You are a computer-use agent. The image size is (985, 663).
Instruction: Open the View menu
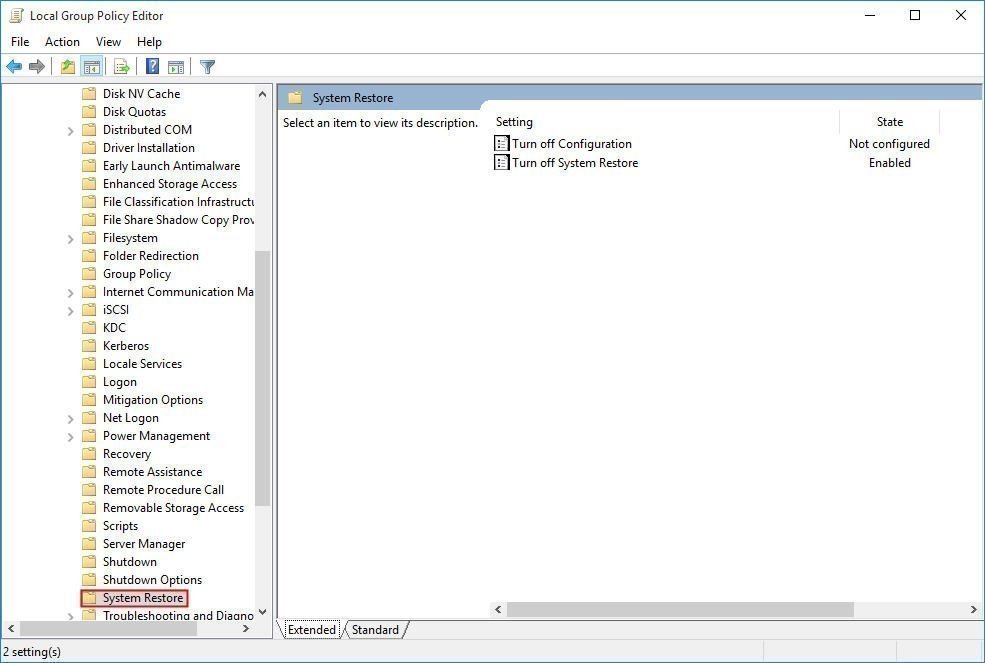108,42
